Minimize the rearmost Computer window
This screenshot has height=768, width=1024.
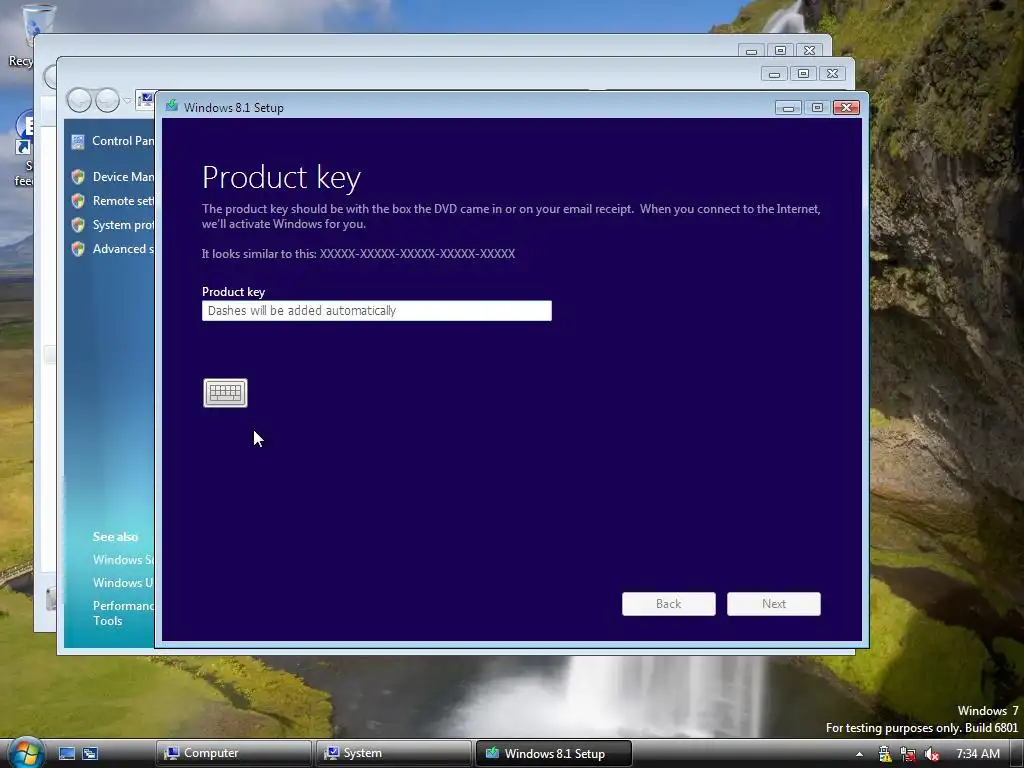(752, 50)
